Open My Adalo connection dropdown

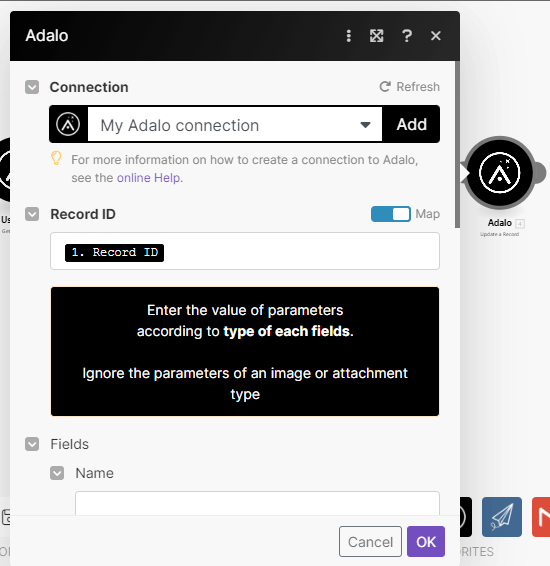pyautogui.click(x=235, y=125)
